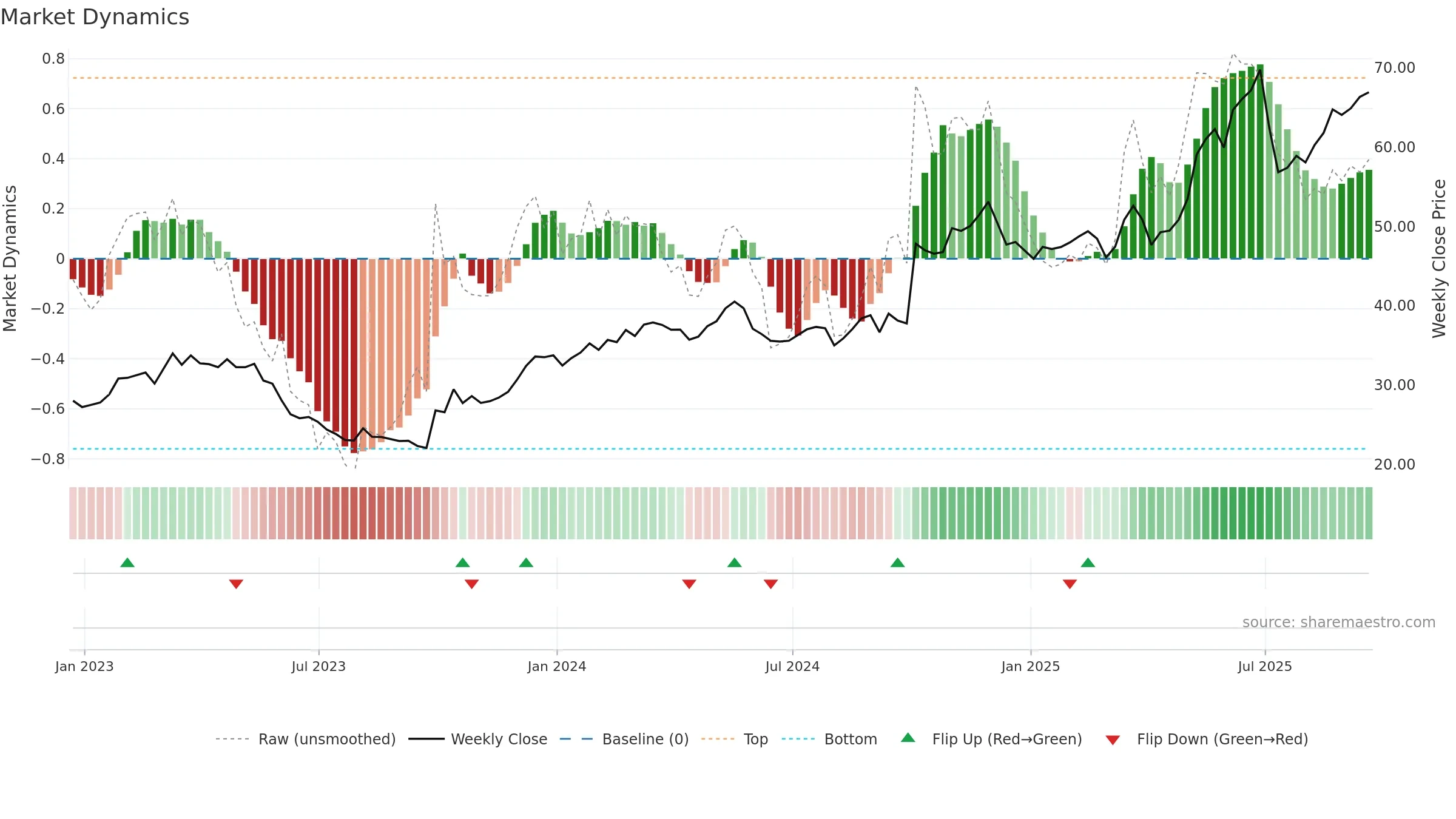This screenshot has height=819, width=1456.
Task: Click the '40.00' price axis label
Action: tap(1395, 306)
